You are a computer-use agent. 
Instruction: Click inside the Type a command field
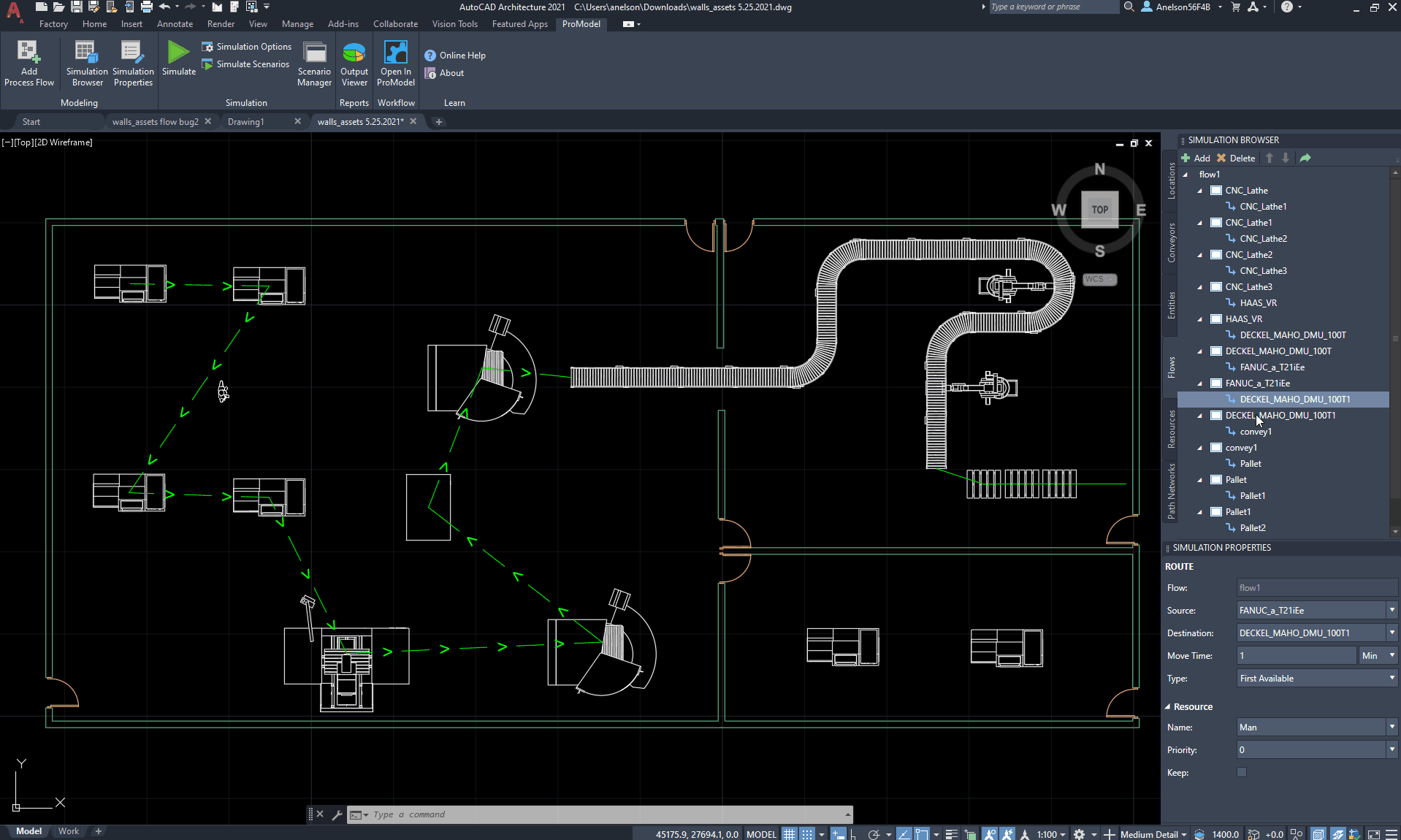(x=511, y=814)
